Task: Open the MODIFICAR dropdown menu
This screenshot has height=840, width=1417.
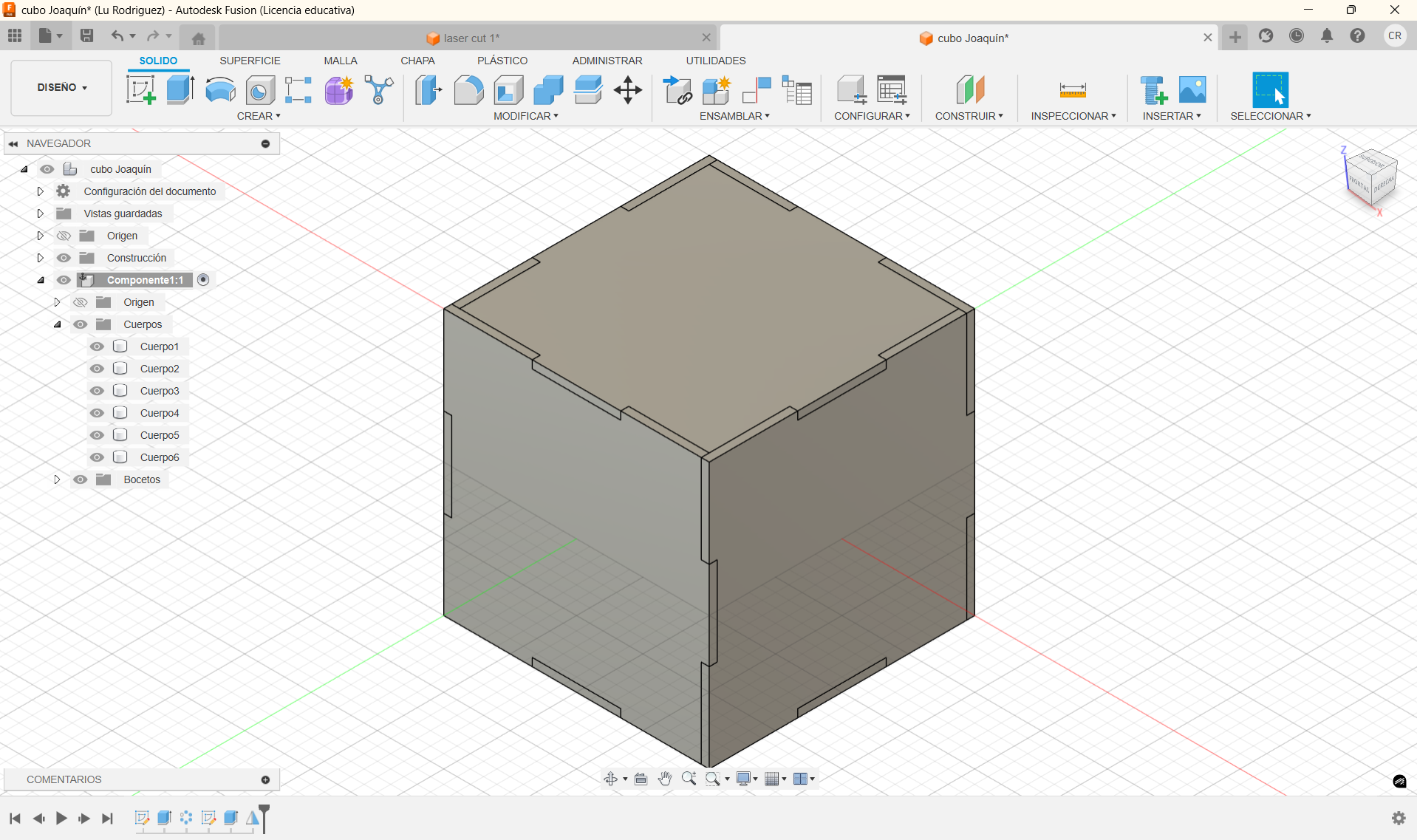Action: click(x=525, y=116)
